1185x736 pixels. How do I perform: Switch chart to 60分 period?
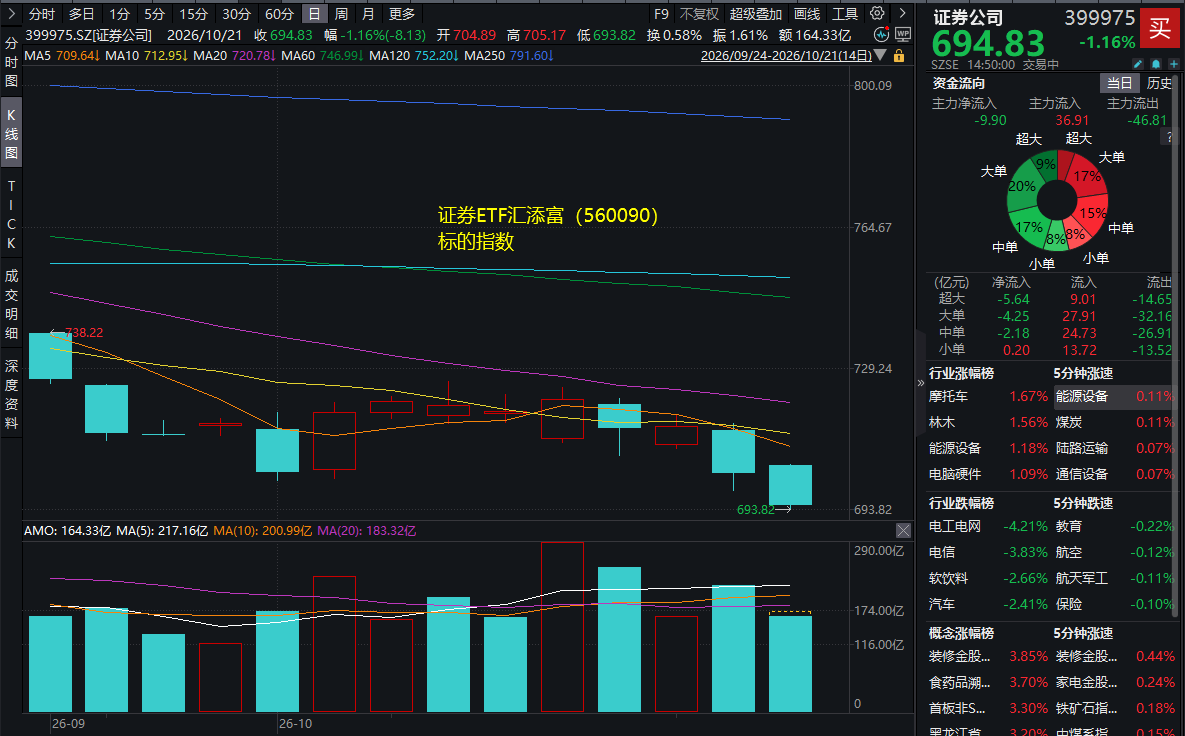point(280,14)
